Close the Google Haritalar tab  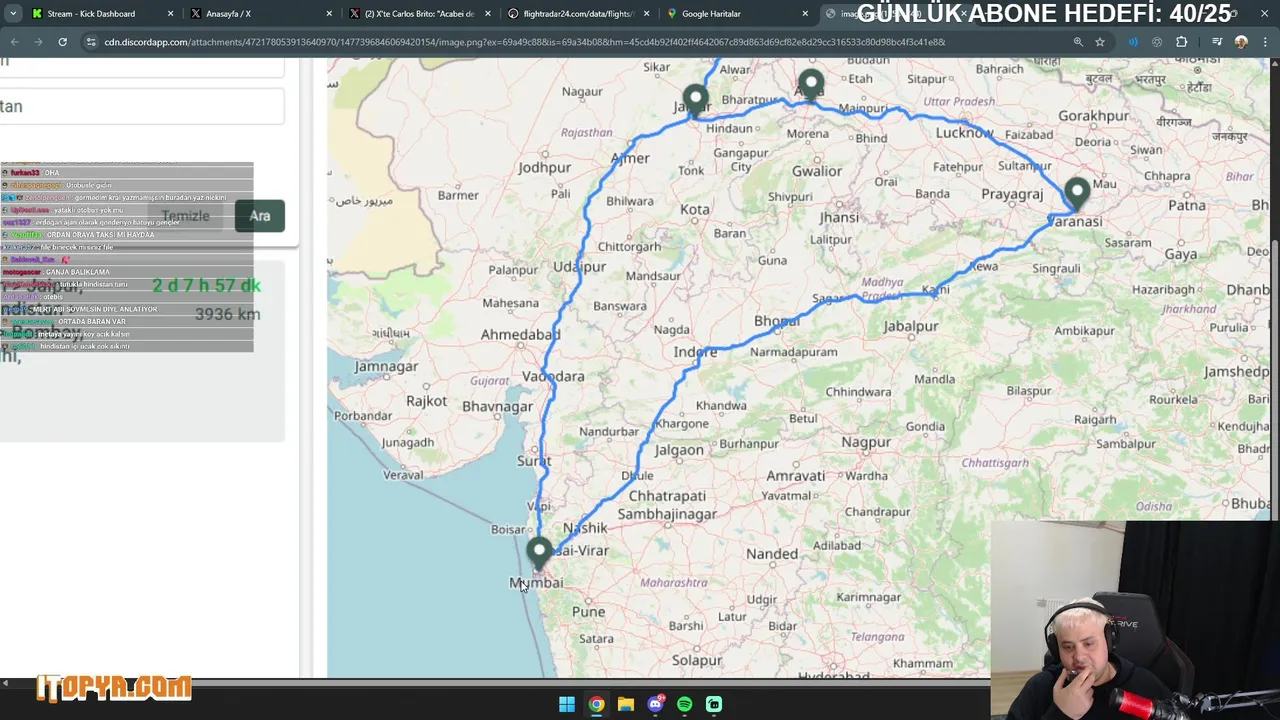pos(805,14)
